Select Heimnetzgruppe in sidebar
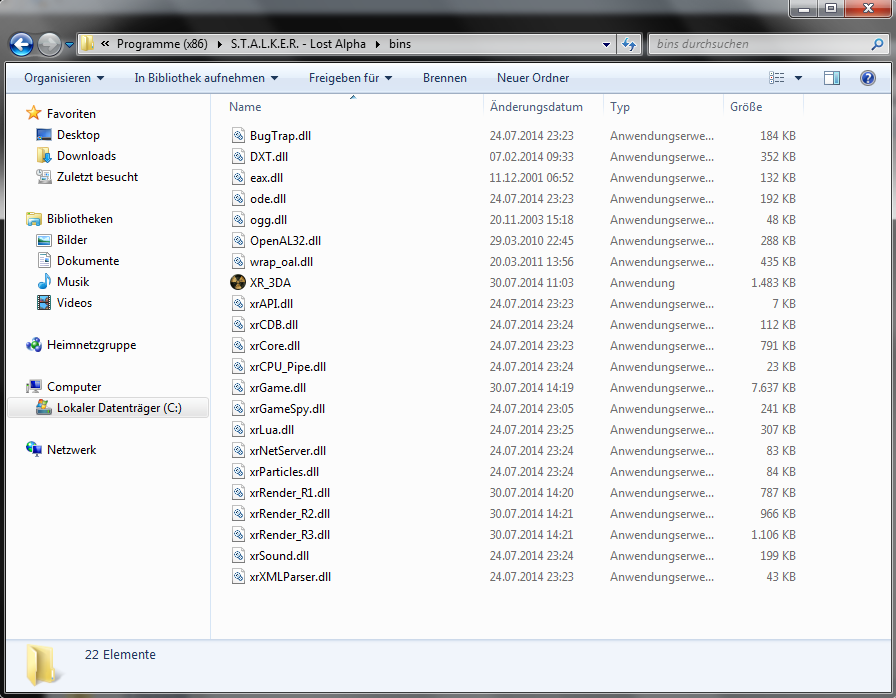 coord(91,345)
